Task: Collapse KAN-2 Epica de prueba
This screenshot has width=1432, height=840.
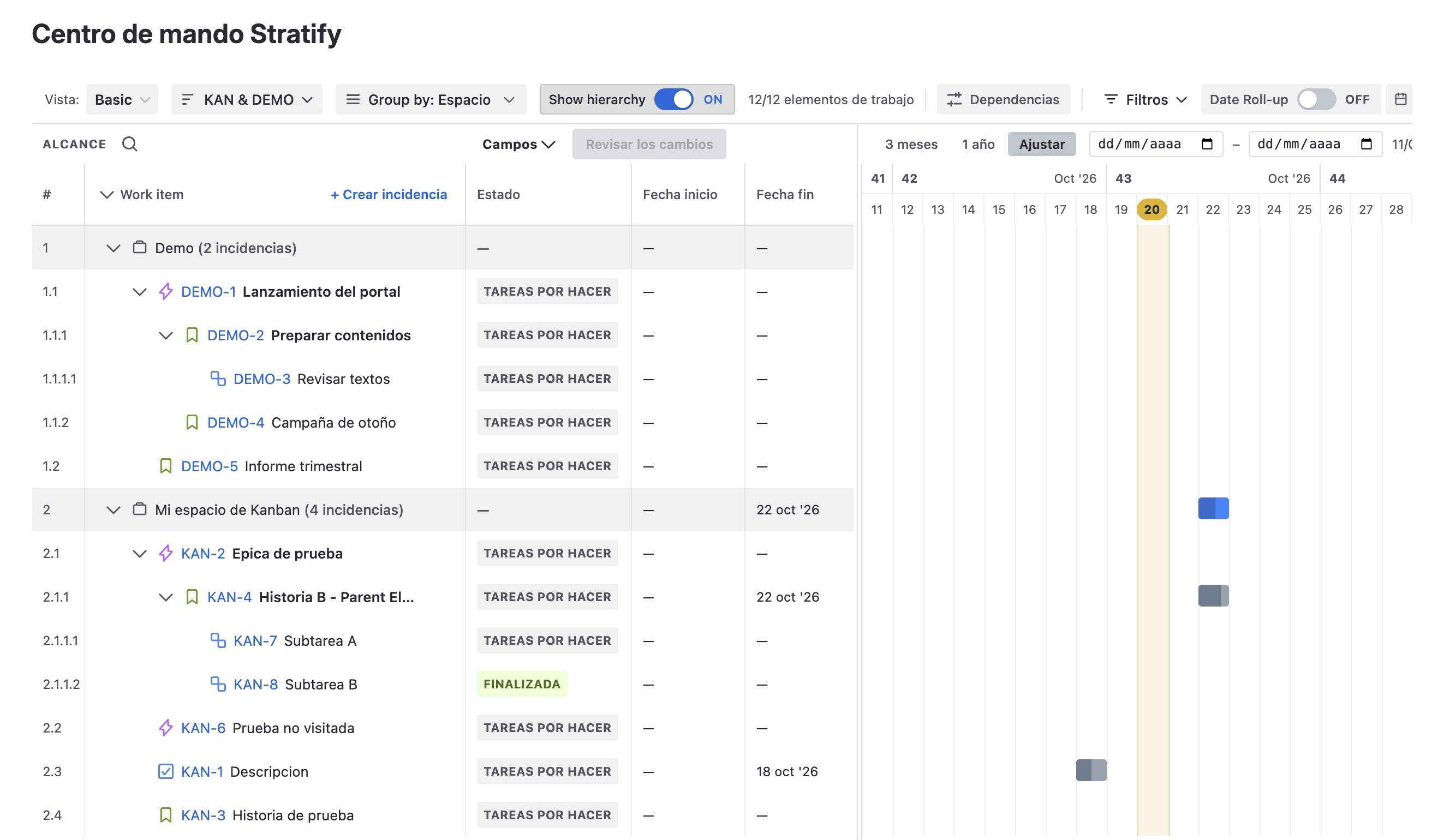Action: point(139,554)
